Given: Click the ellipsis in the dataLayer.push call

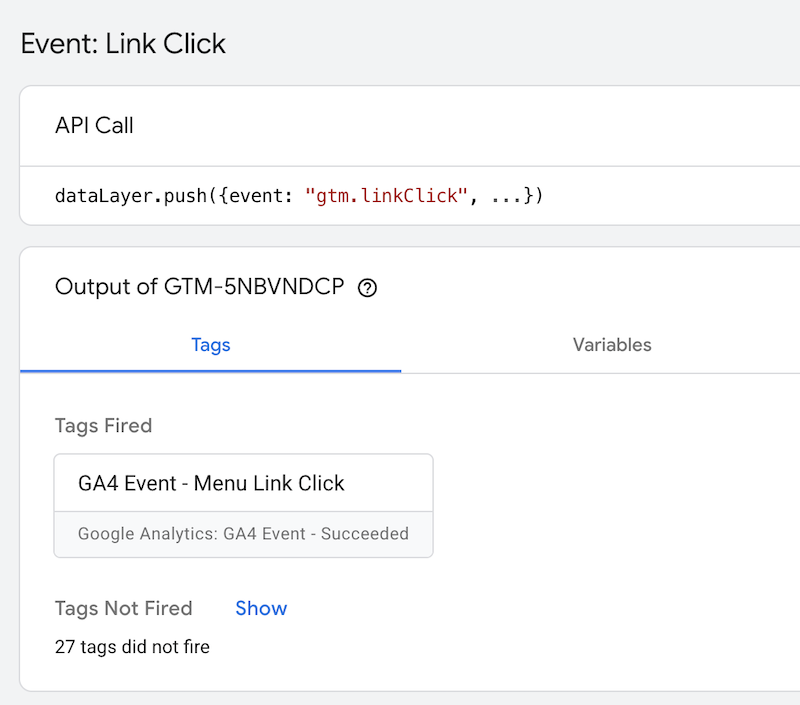Looking at the screenshot, I should pyautogui.click(x=506, y=195).
